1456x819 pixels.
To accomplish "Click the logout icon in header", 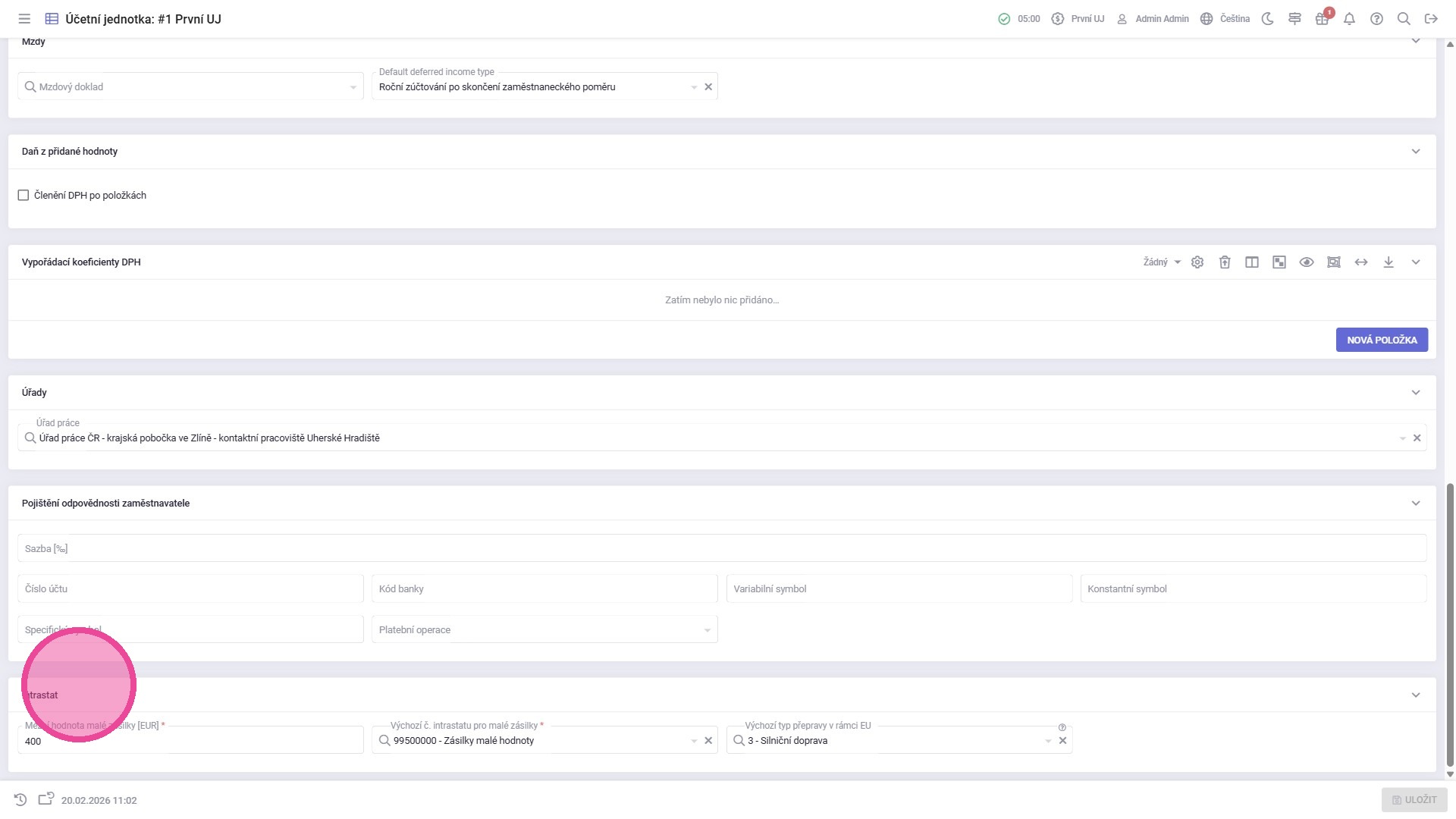I will pos(1431,19).
